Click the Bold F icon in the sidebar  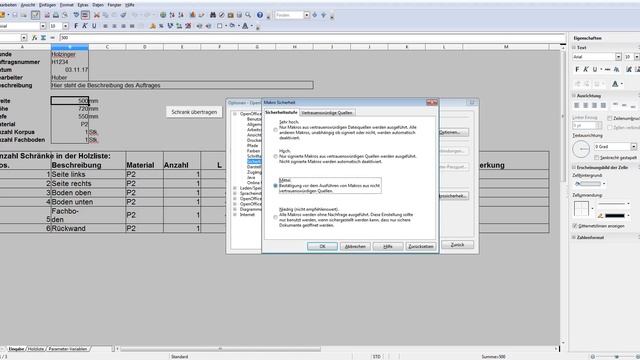(x=577, y=69)
